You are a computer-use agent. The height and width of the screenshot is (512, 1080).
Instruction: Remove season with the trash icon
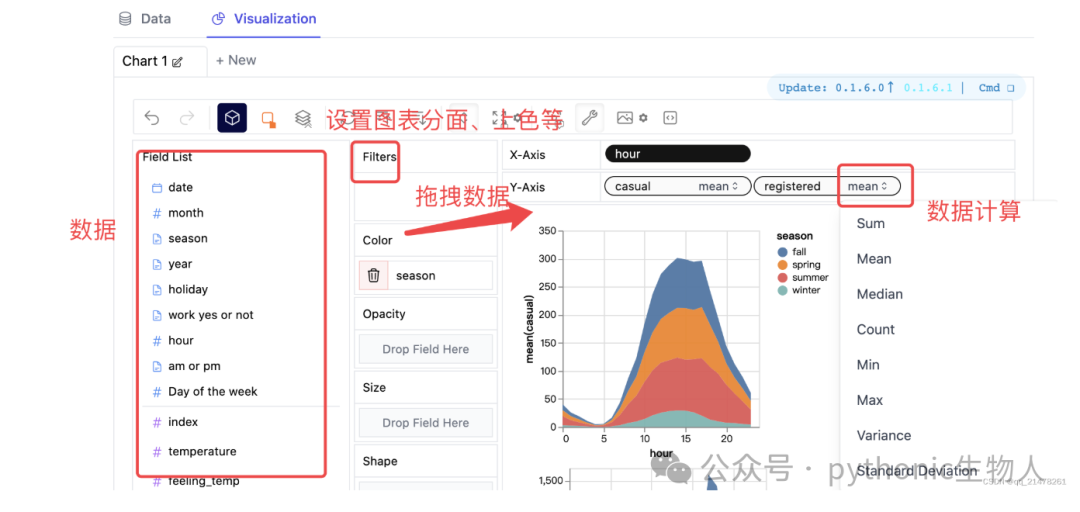point(373,276)
